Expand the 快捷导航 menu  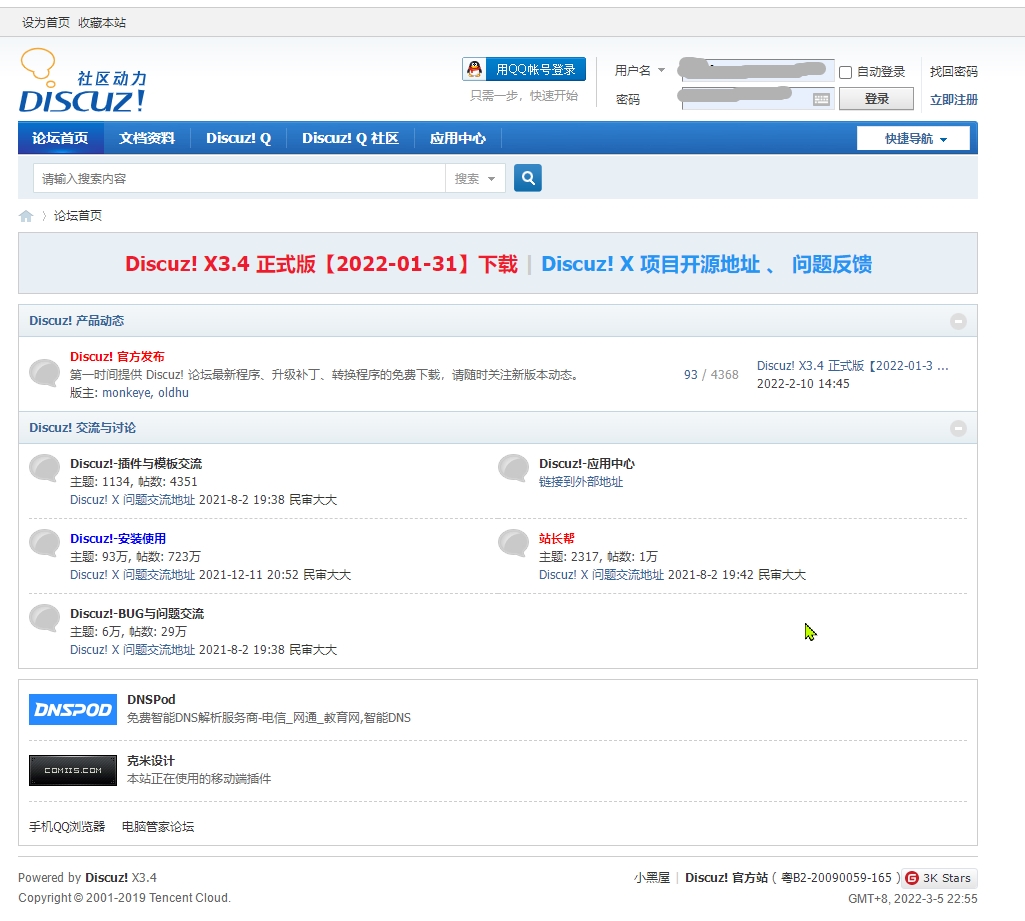pos(913,139)
